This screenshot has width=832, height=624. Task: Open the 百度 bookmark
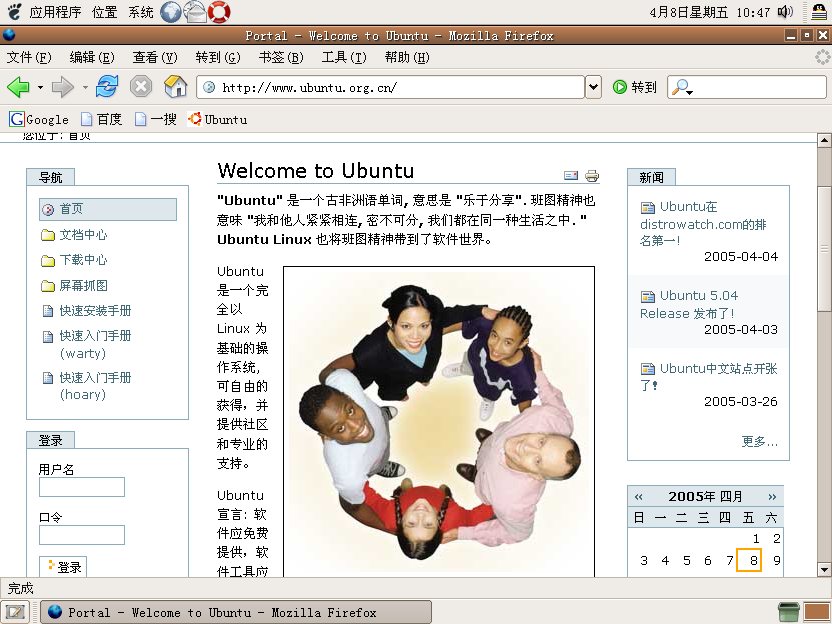coord(101,119)
